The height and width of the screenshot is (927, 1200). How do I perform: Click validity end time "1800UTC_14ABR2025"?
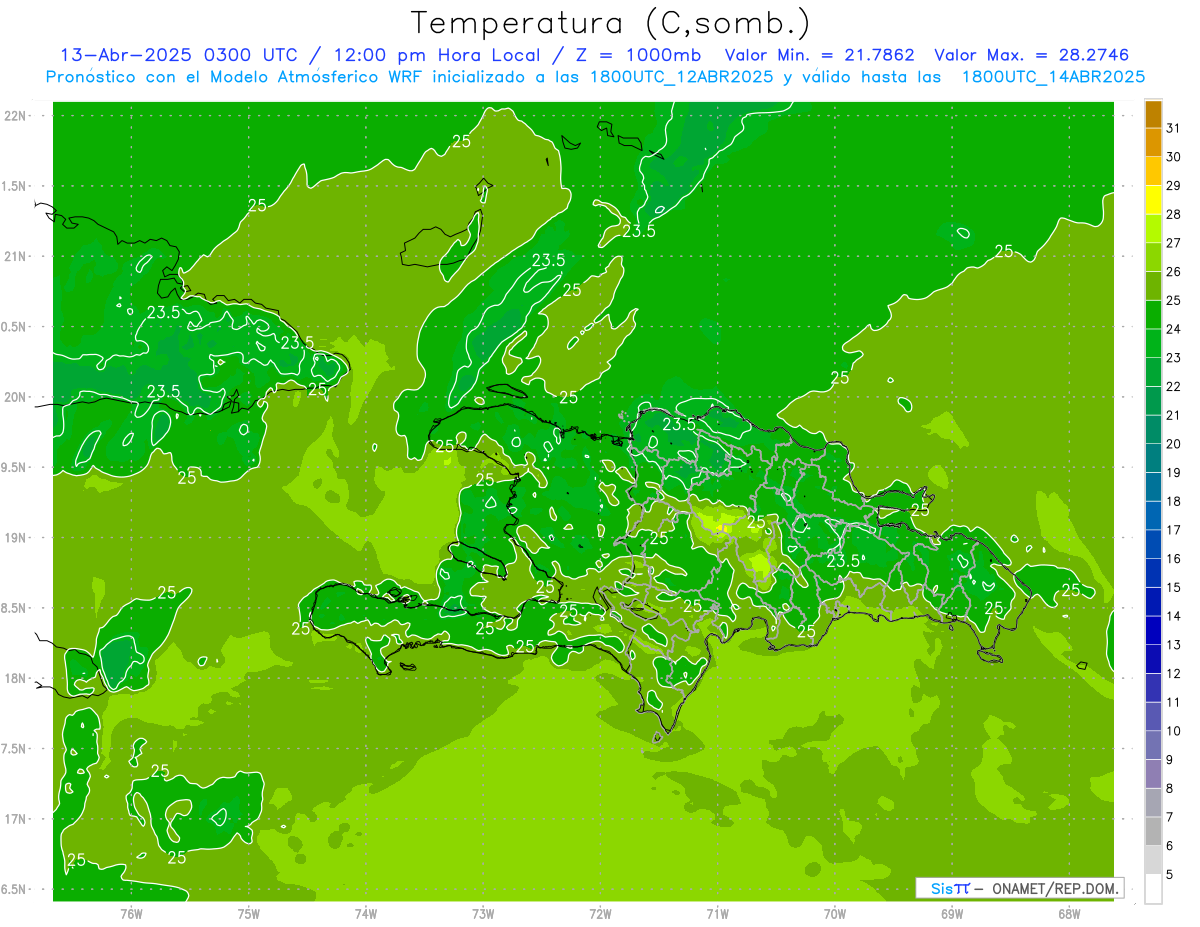pyautogui.click(x=1053, y=77)
